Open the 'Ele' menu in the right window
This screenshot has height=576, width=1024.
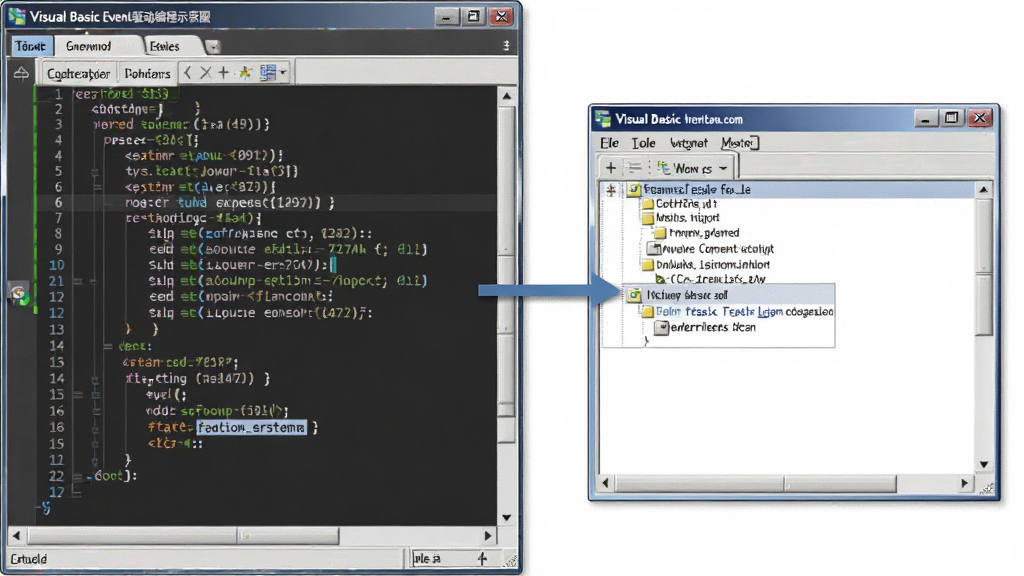pyautogui.click(x=609, y=142)
